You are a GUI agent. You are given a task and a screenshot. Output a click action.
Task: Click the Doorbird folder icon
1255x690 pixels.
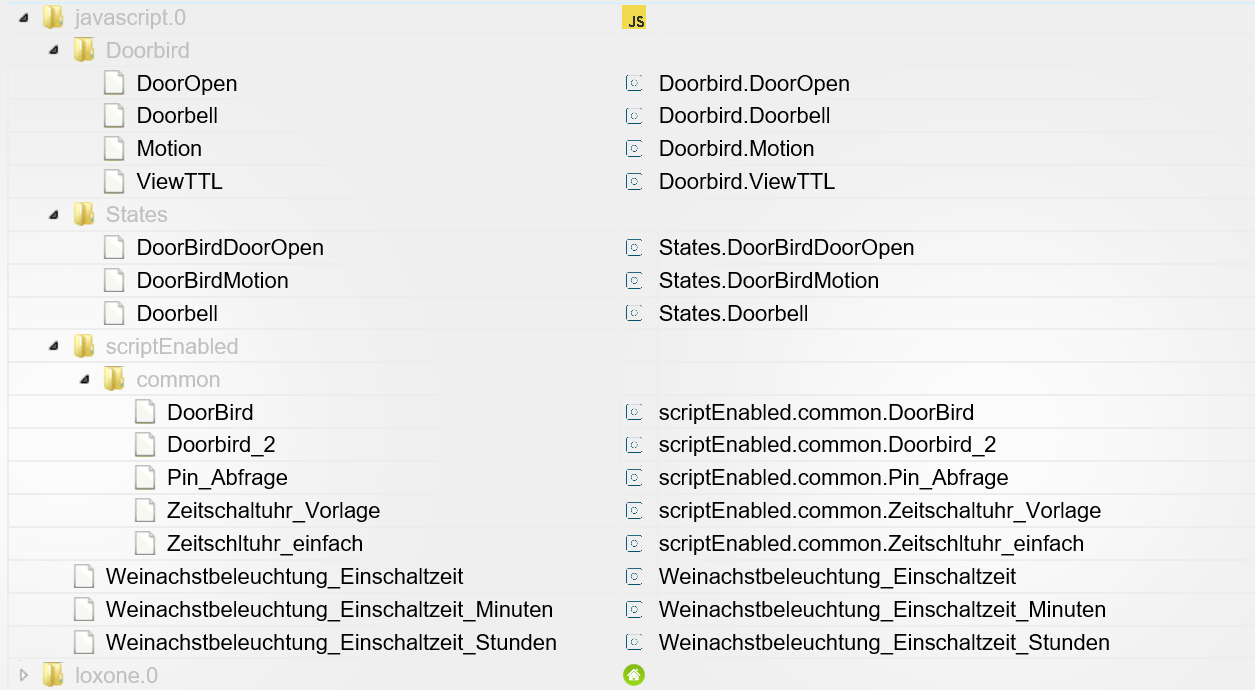click(x=84, y=50)
